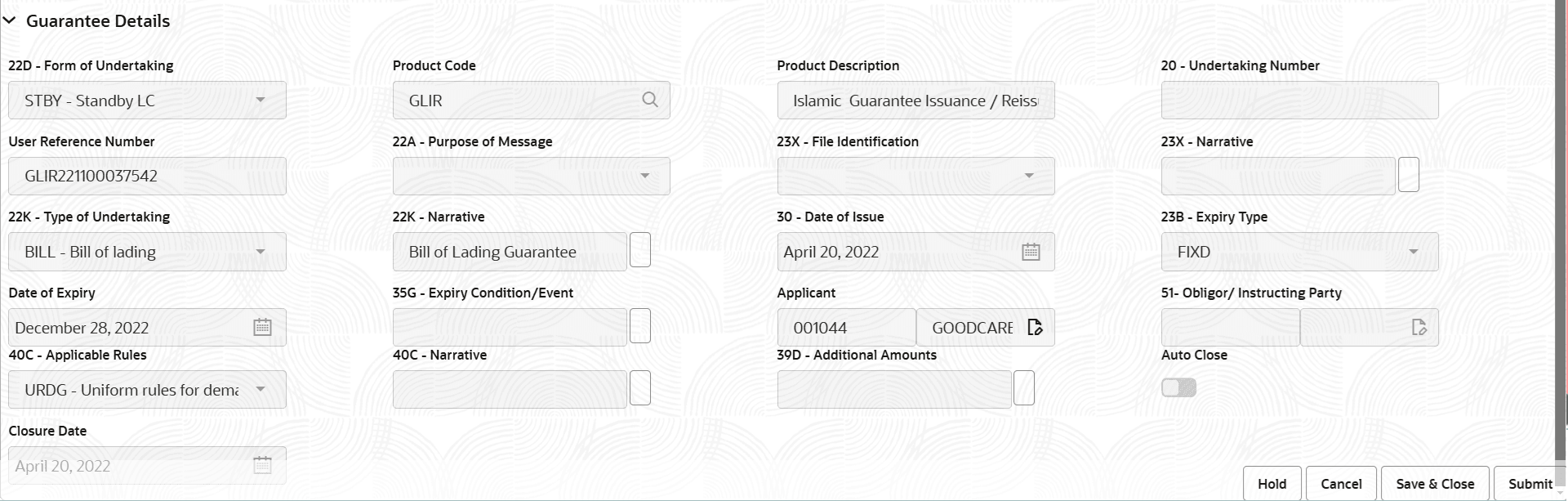The image size is (1568, 501).
Task: Click the Hold button
Action: tap(1272, 484)
